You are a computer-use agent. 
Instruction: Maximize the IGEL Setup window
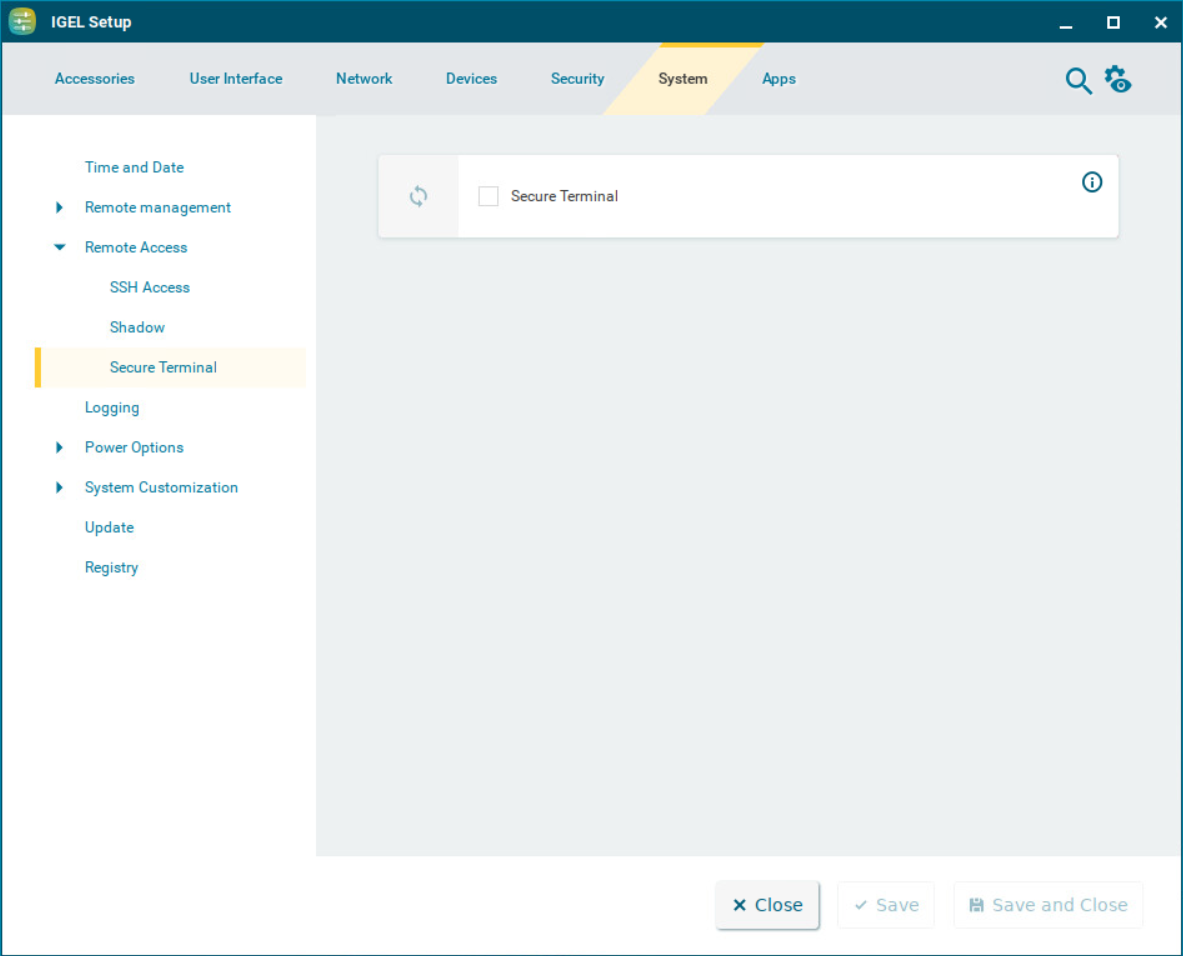pos(1113,22)
